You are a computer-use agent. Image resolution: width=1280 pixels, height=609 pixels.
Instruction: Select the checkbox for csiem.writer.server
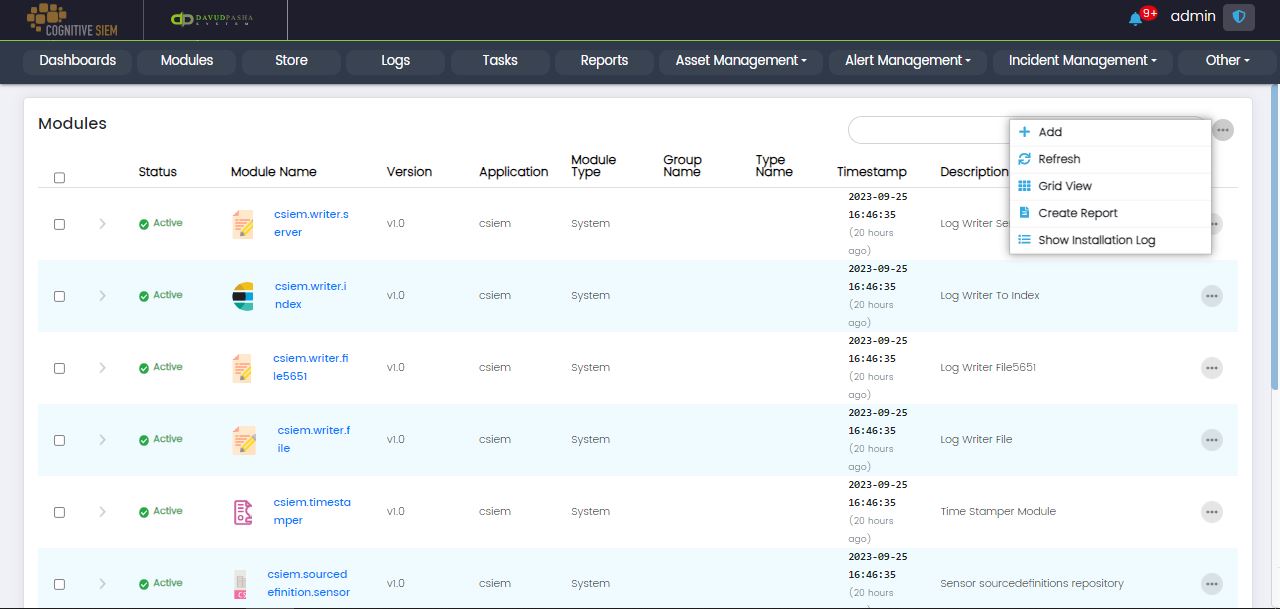pyautogui.click(x=59, y=224)
